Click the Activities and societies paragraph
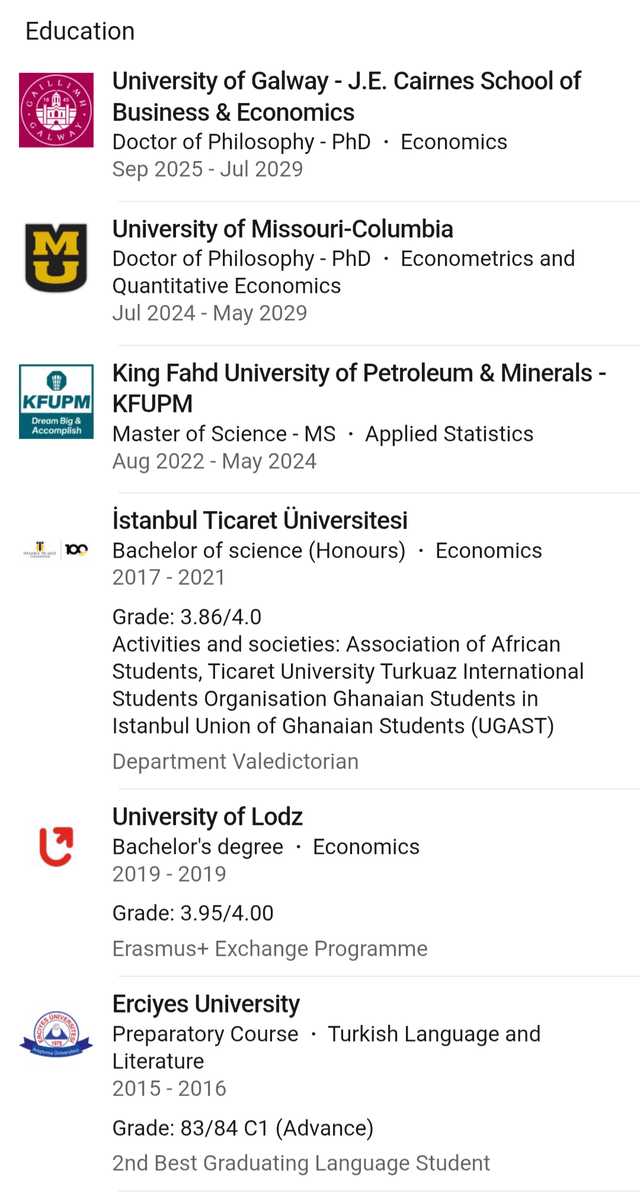Image resolution: width=640 pixels, height=1195 pixels. pos(347,685)
